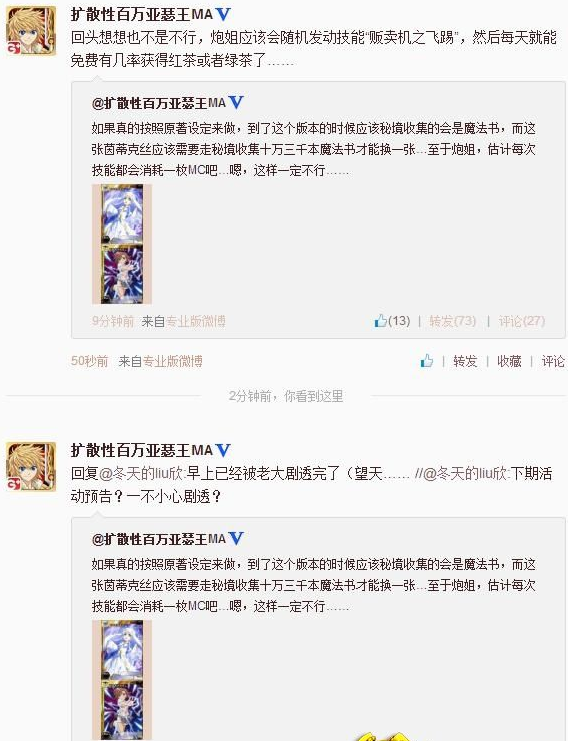Open the second post author's avatar
The height and width of the screenshot is (741, 568).
(31, 467)
